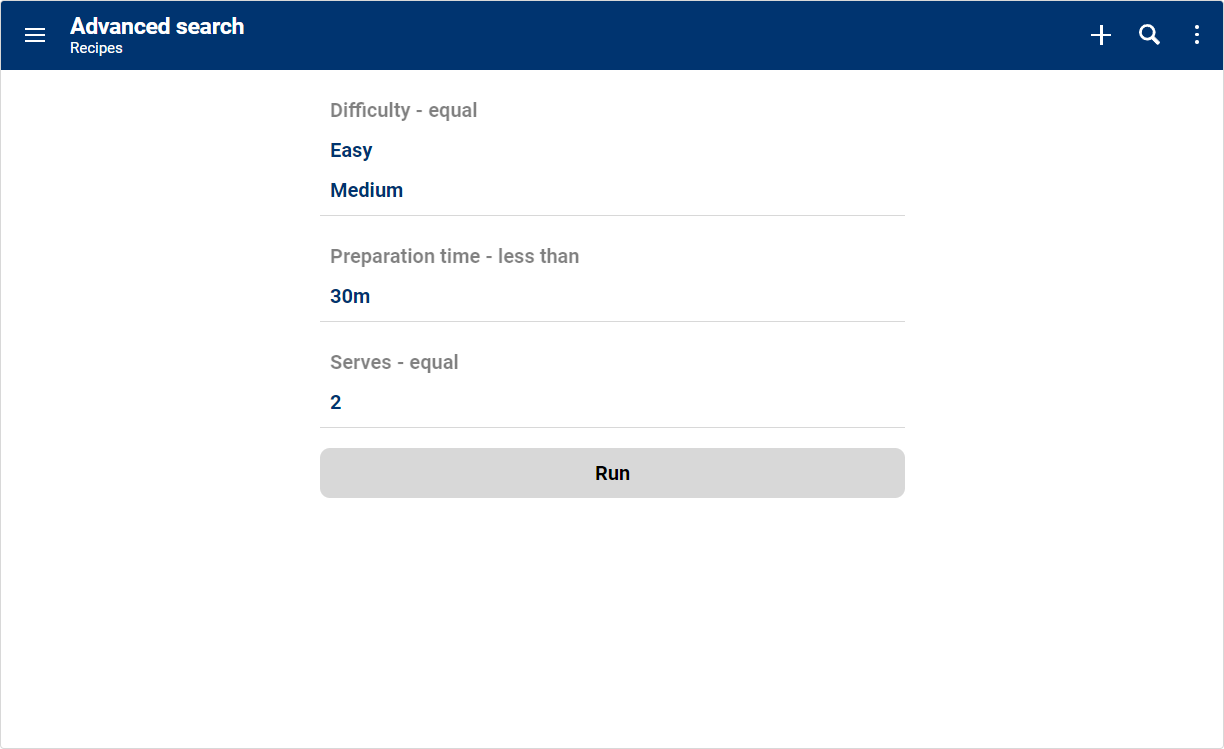Select the Easy difficulty value
Image resolution: width=1224 pixels, height=749 pixels.
[x=351, y=150]
